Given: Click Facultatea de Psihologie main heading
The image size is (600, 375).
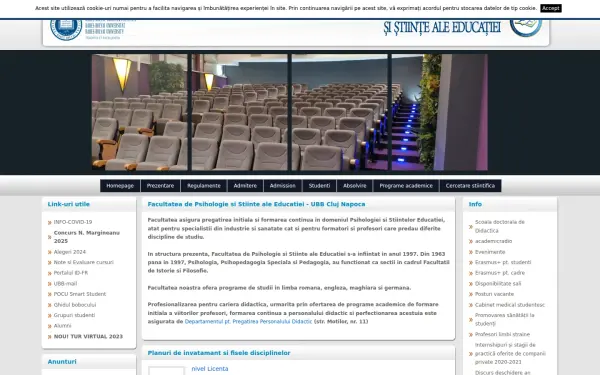Looking at the screenshot, I should click(x=256, y=204).
